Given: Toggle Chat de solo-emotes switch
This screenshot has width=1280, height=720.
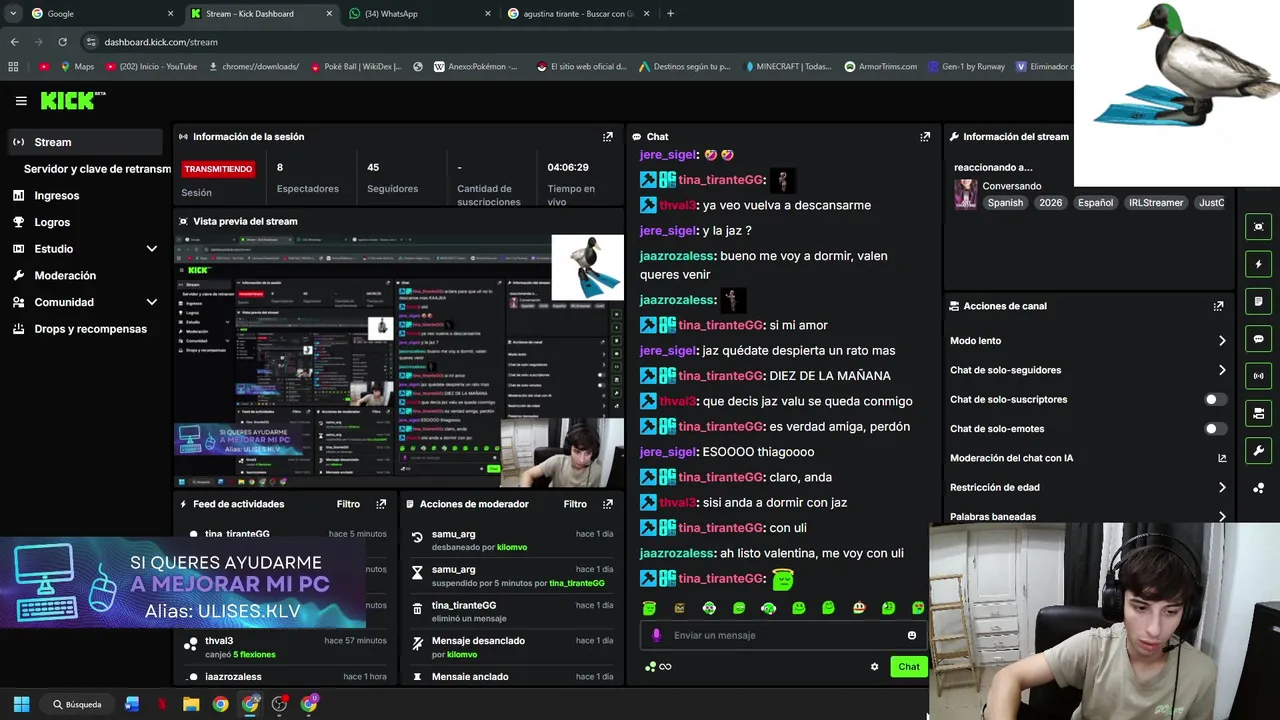Looking at the screenshot, I should (x=1215, y=429).
